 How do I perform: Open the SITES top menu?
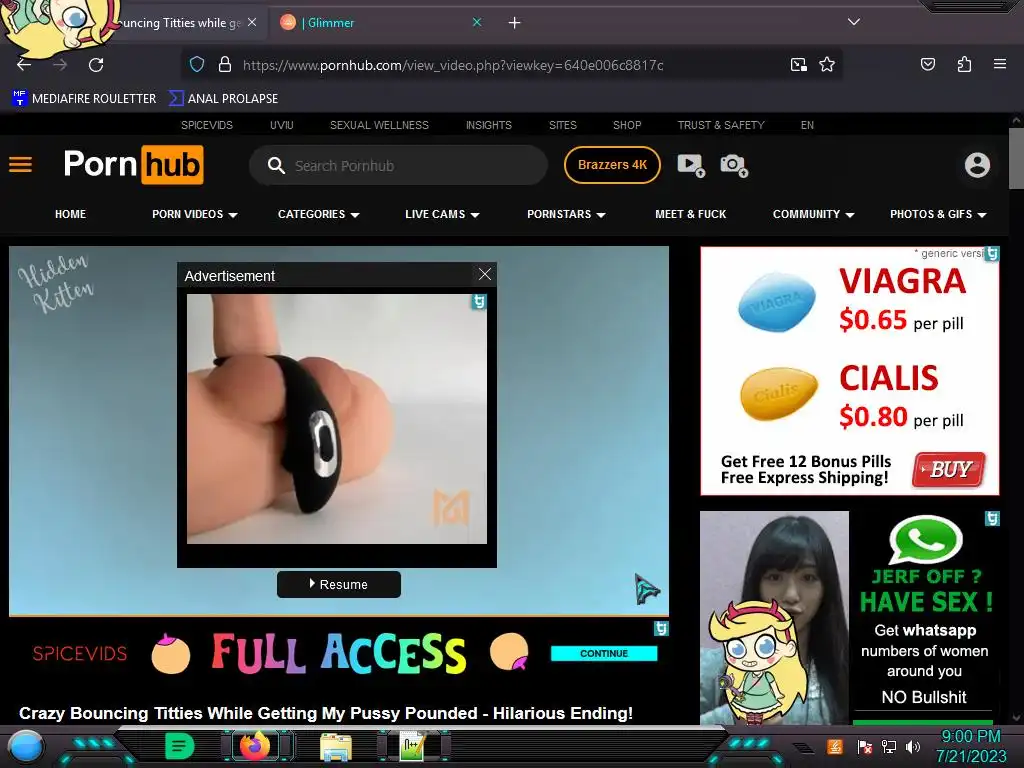pos(563,125)
